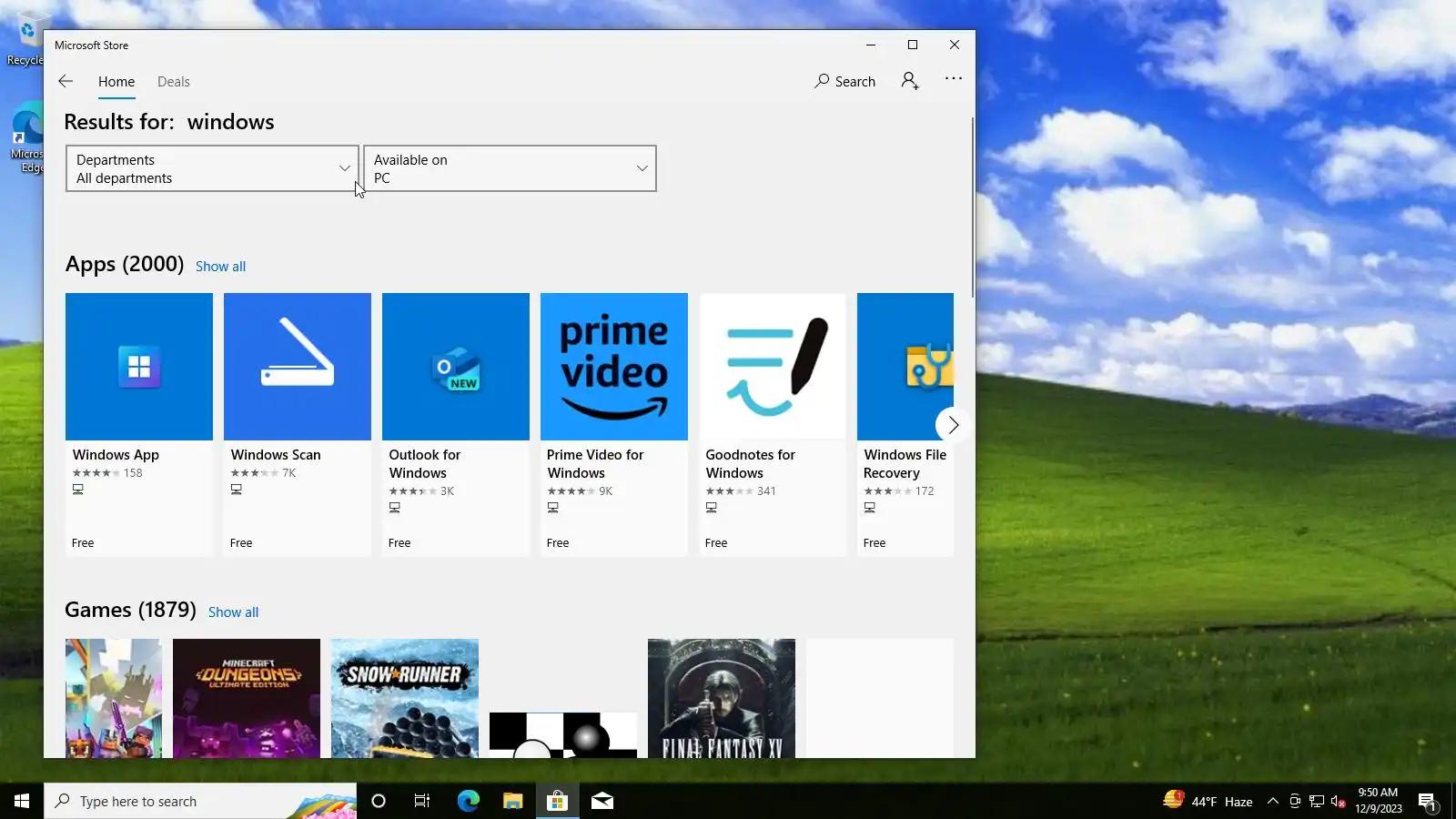Open the account sign-in icon
Viewport: 1456px width, 819px height.
[x=910, y=81]
